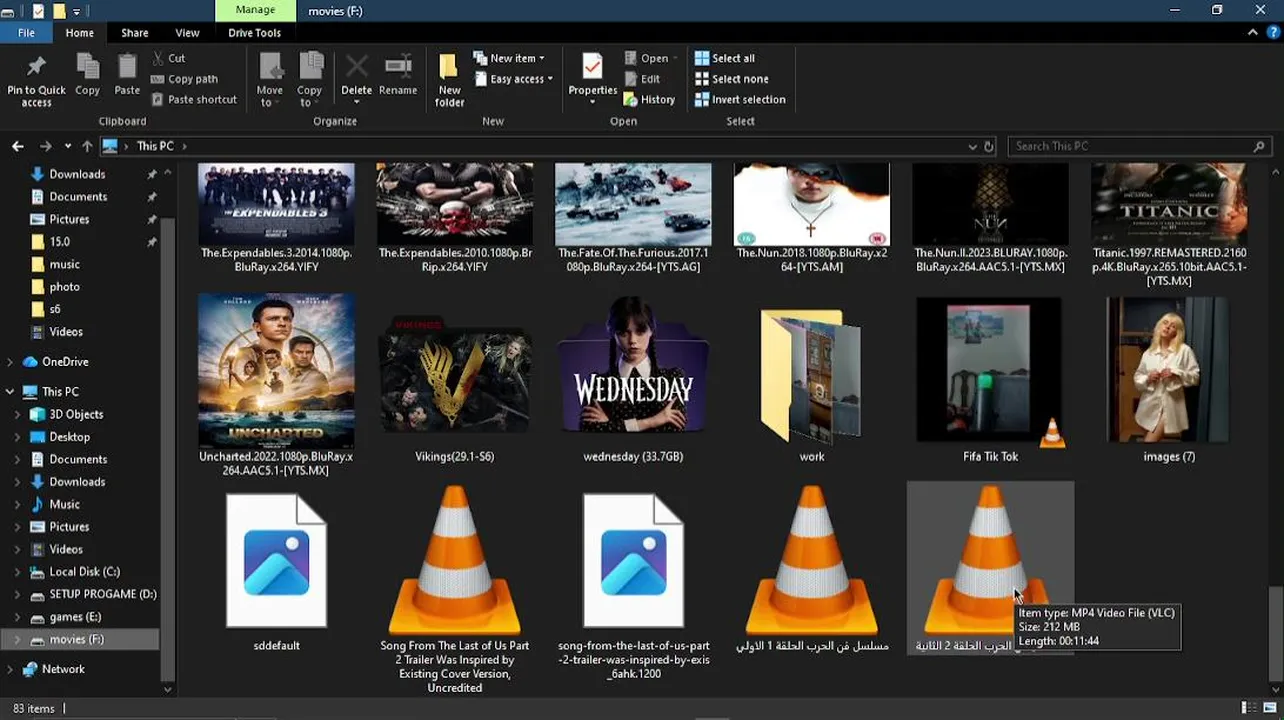This screenshot has width=1284, height=720.
Task: Collapse the This PC tree node
Action: pyautogui.click(x=10, y=392)
